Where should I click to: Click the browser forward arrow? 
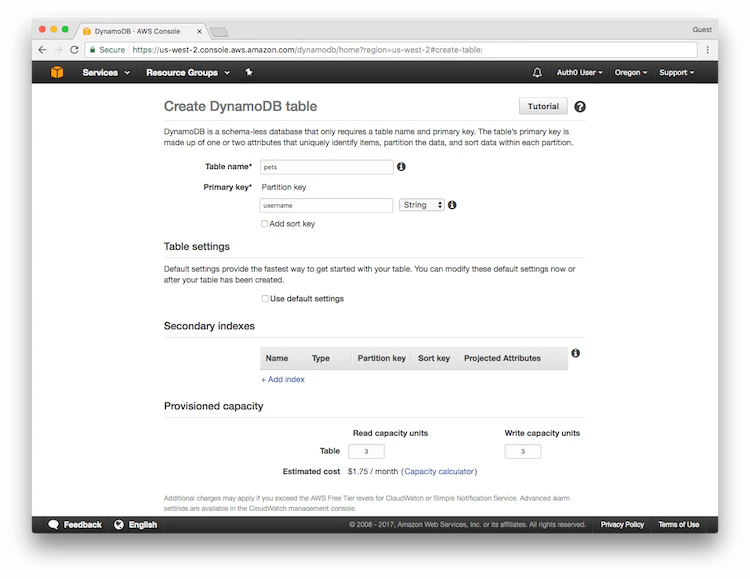[x=58, y=50]
